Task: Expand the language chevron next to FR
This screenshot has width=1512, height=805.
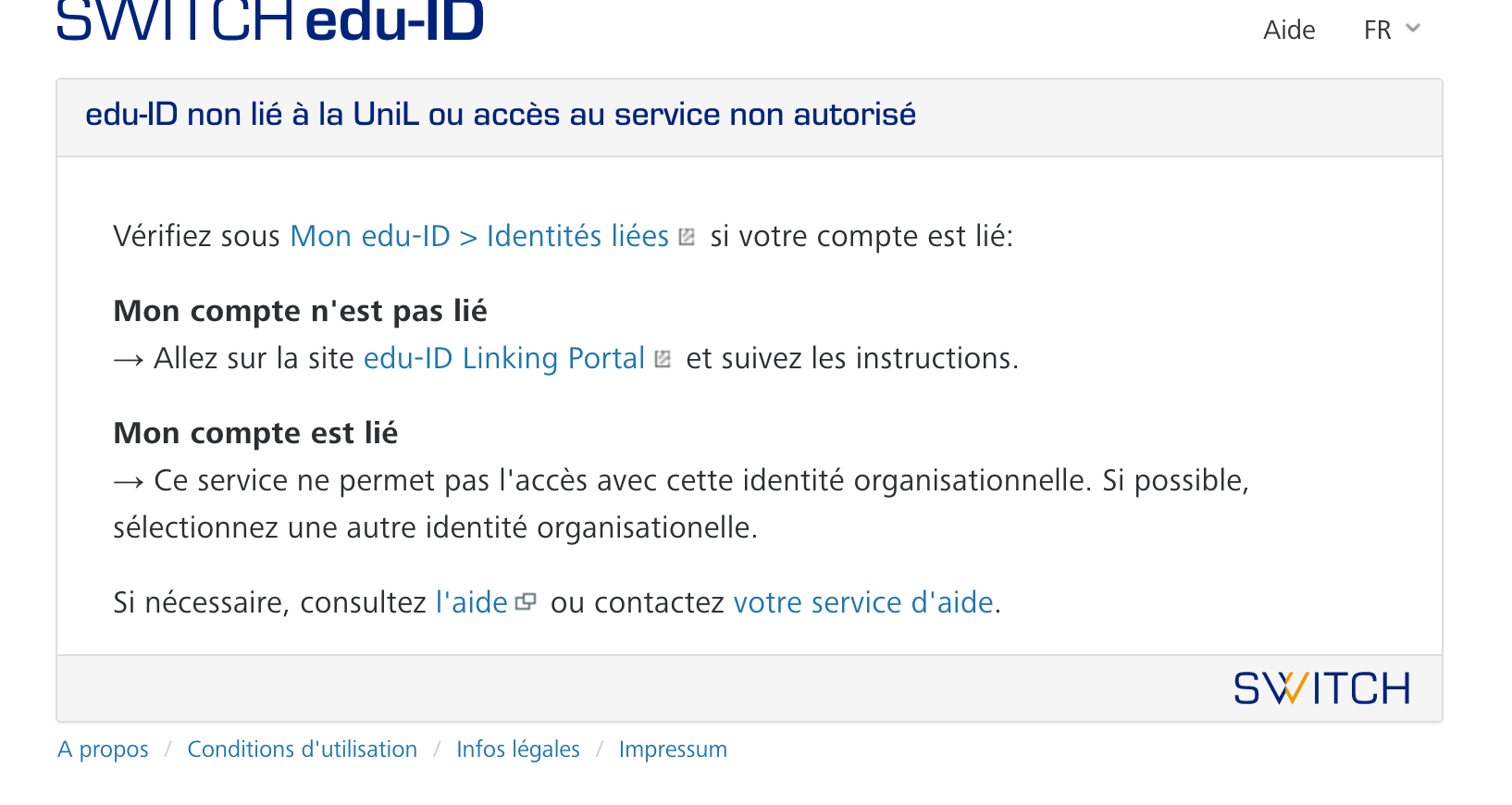Action: pos(1413,29)
